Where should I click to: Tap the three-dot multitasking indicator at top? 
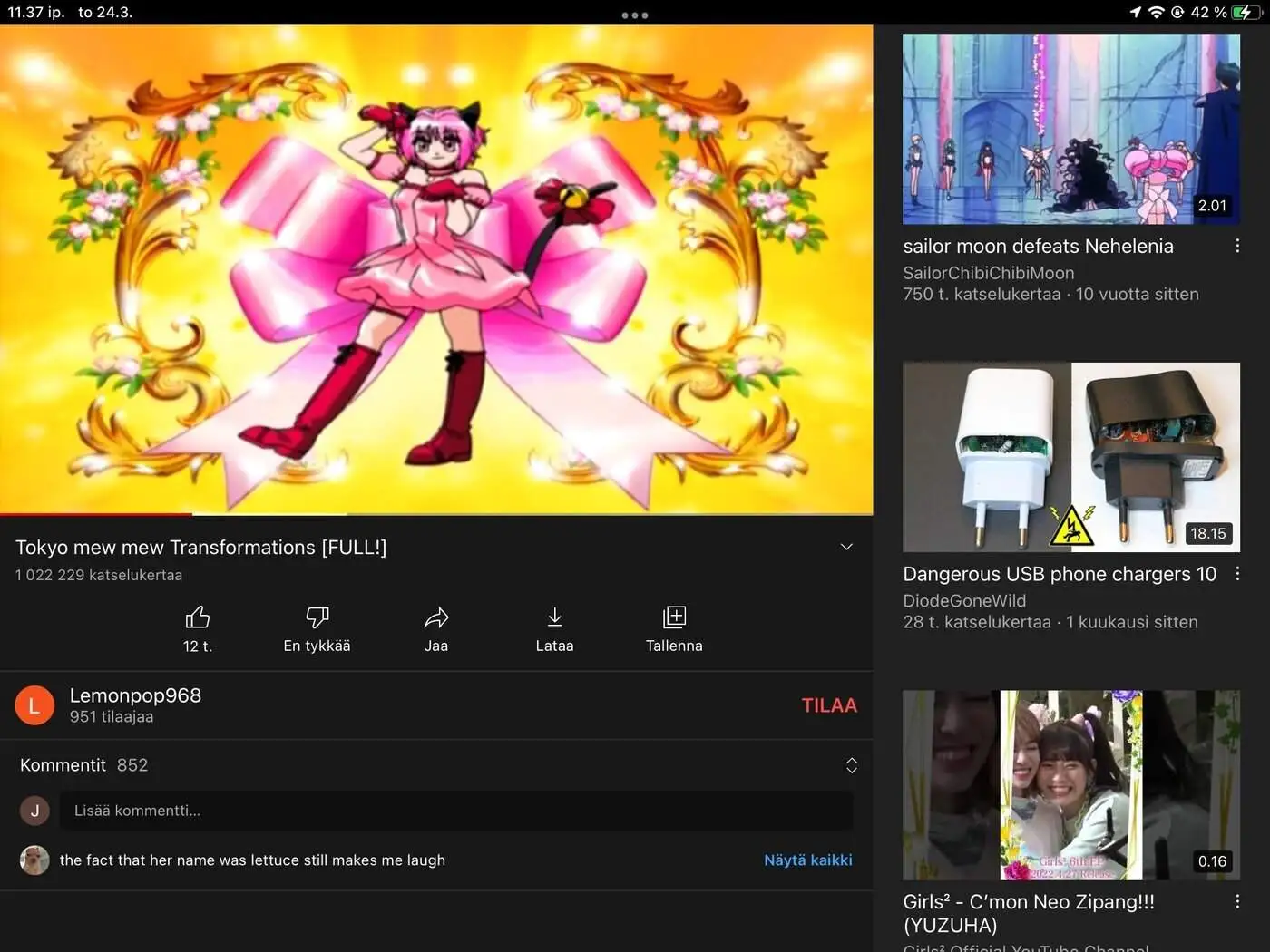click(635, 15)
